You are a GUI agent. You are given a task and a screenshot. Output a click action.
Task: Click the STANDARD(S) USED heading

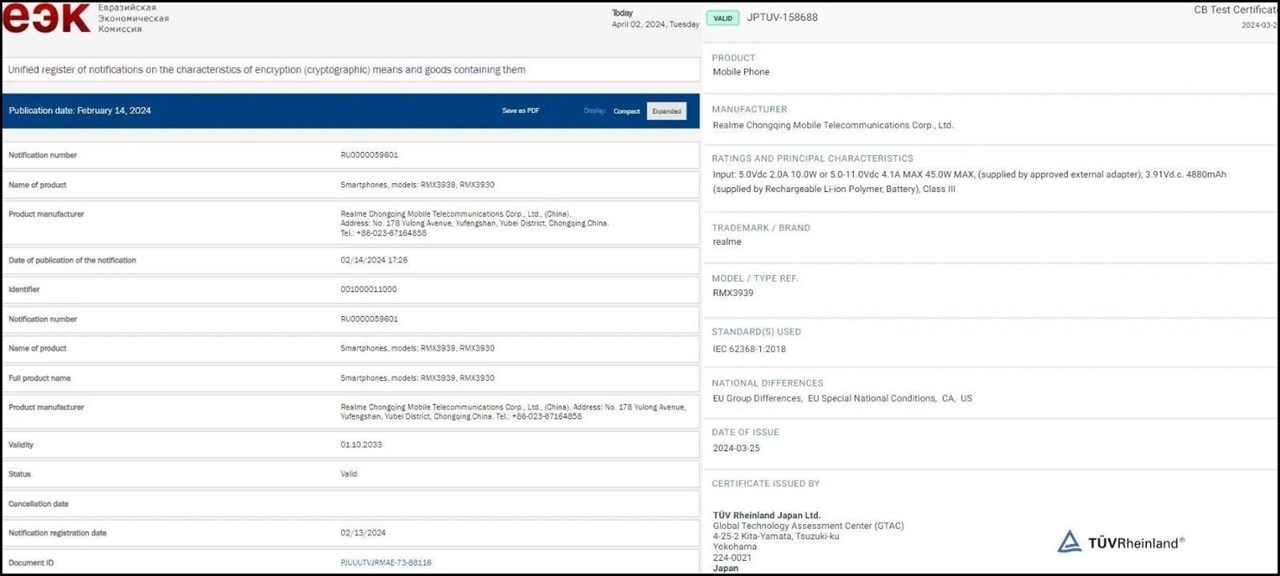756,331
